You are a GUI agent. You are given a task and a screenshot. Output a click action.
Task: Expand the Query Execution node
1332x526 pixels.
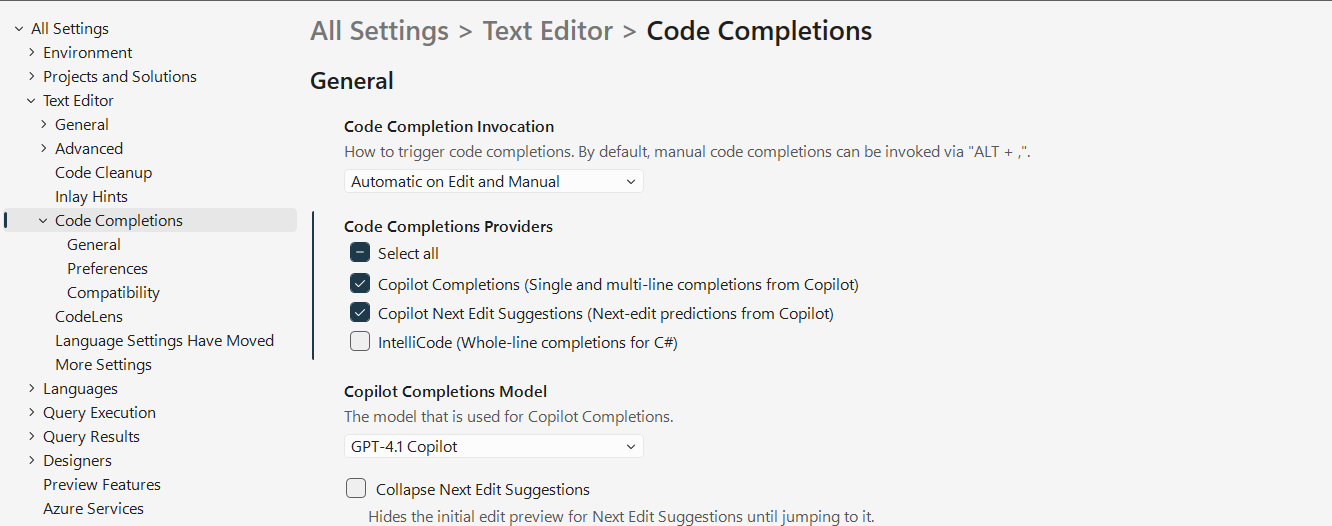coord(31,413)
